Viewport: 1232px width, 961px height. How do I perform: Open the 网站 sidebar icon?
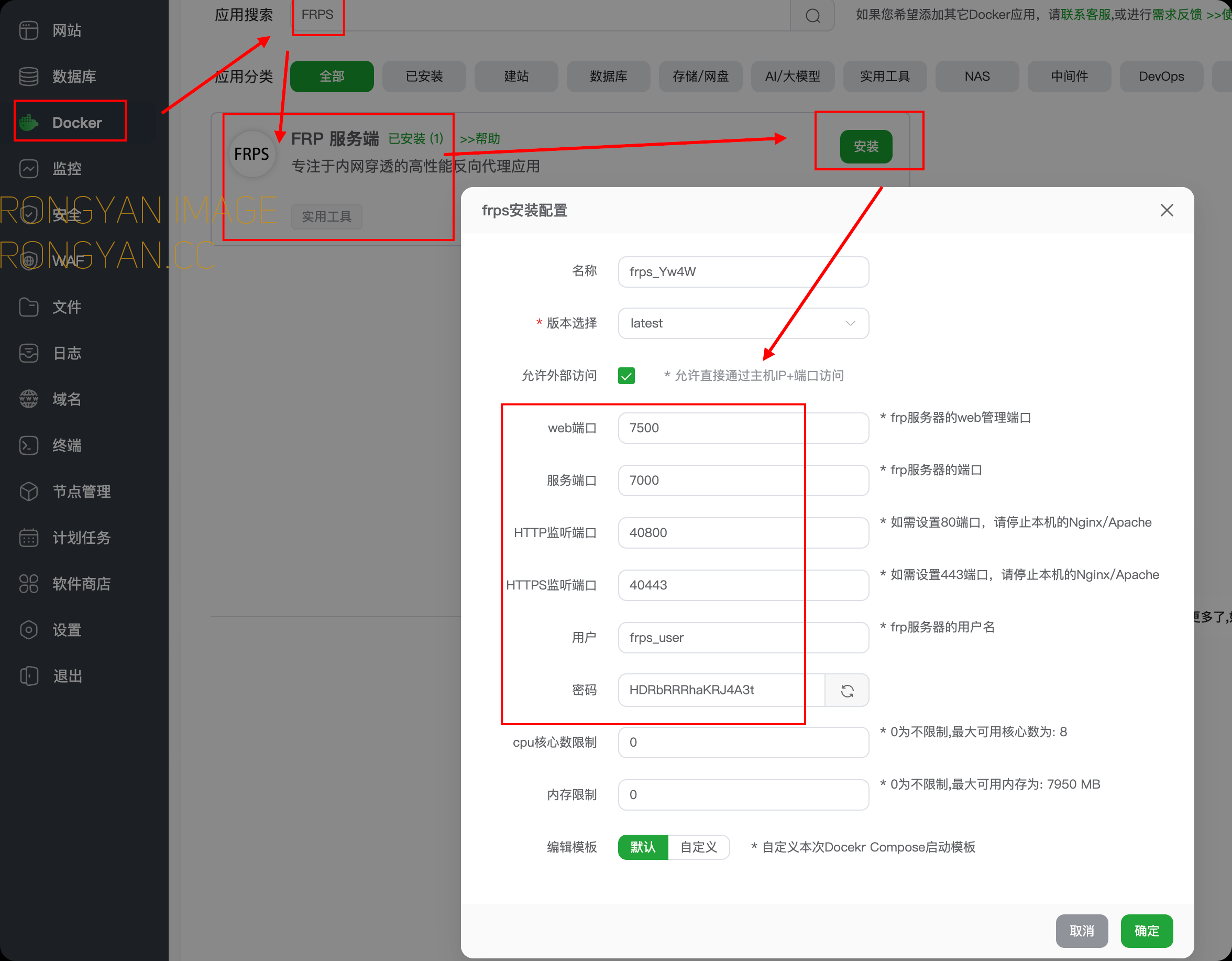(29, 30)
